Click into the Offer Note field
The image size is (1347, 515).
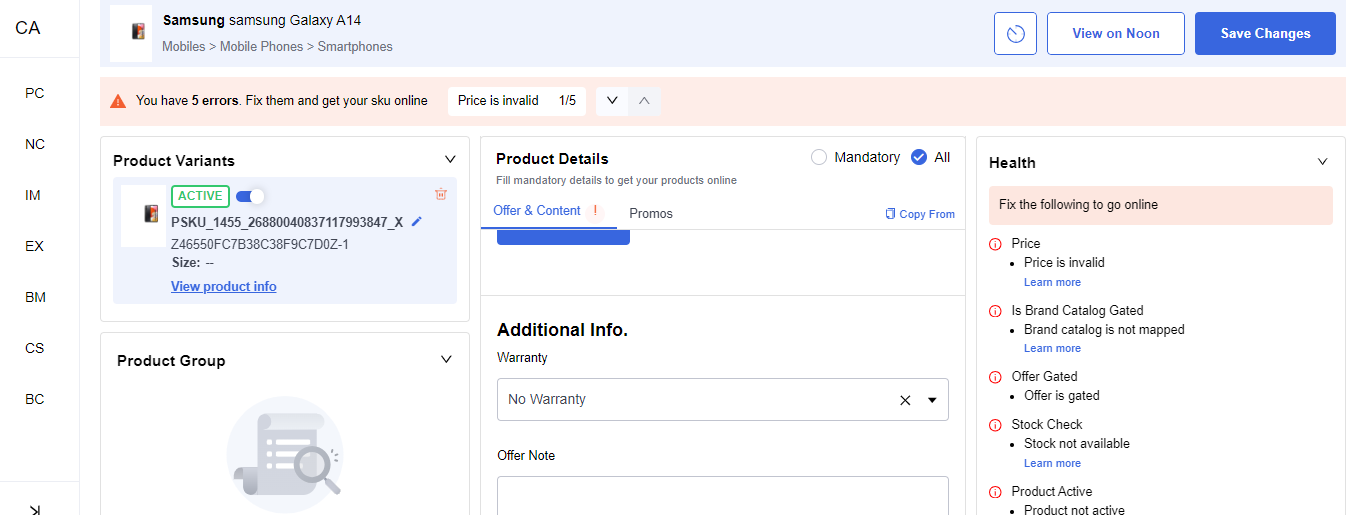[x=722, y=495]
